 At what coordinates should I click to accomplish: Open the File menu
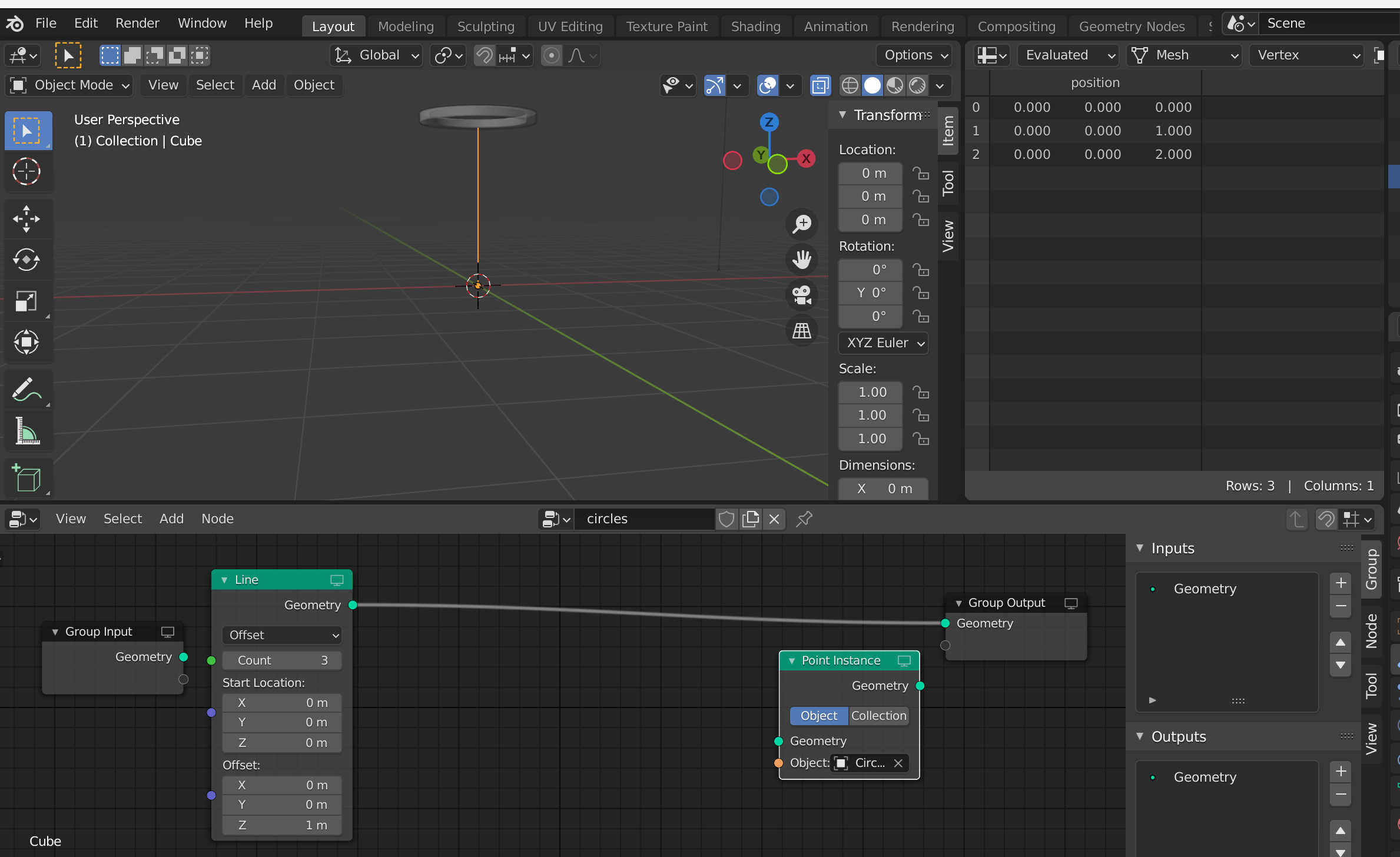pyautogui.click(x=46, y=24)
